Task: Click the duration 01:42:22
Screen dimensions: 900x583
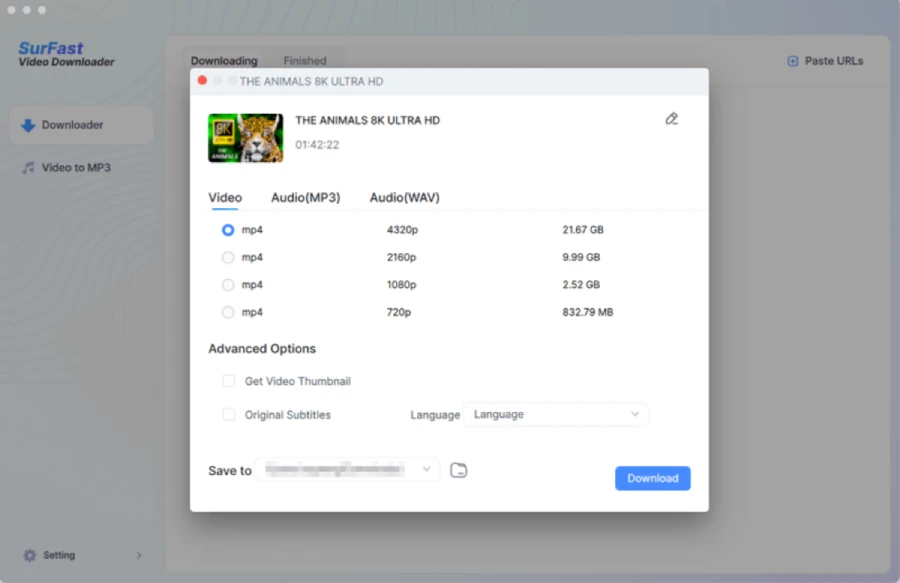Action: [x=317, y=145]
